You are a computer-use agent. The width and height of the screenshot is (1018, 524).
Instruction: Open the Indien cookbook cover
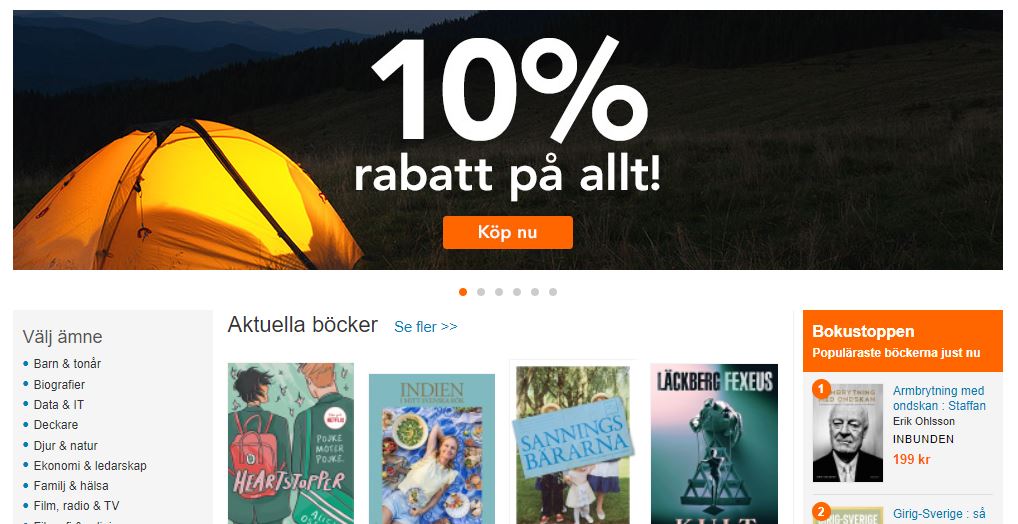point(432,449)
